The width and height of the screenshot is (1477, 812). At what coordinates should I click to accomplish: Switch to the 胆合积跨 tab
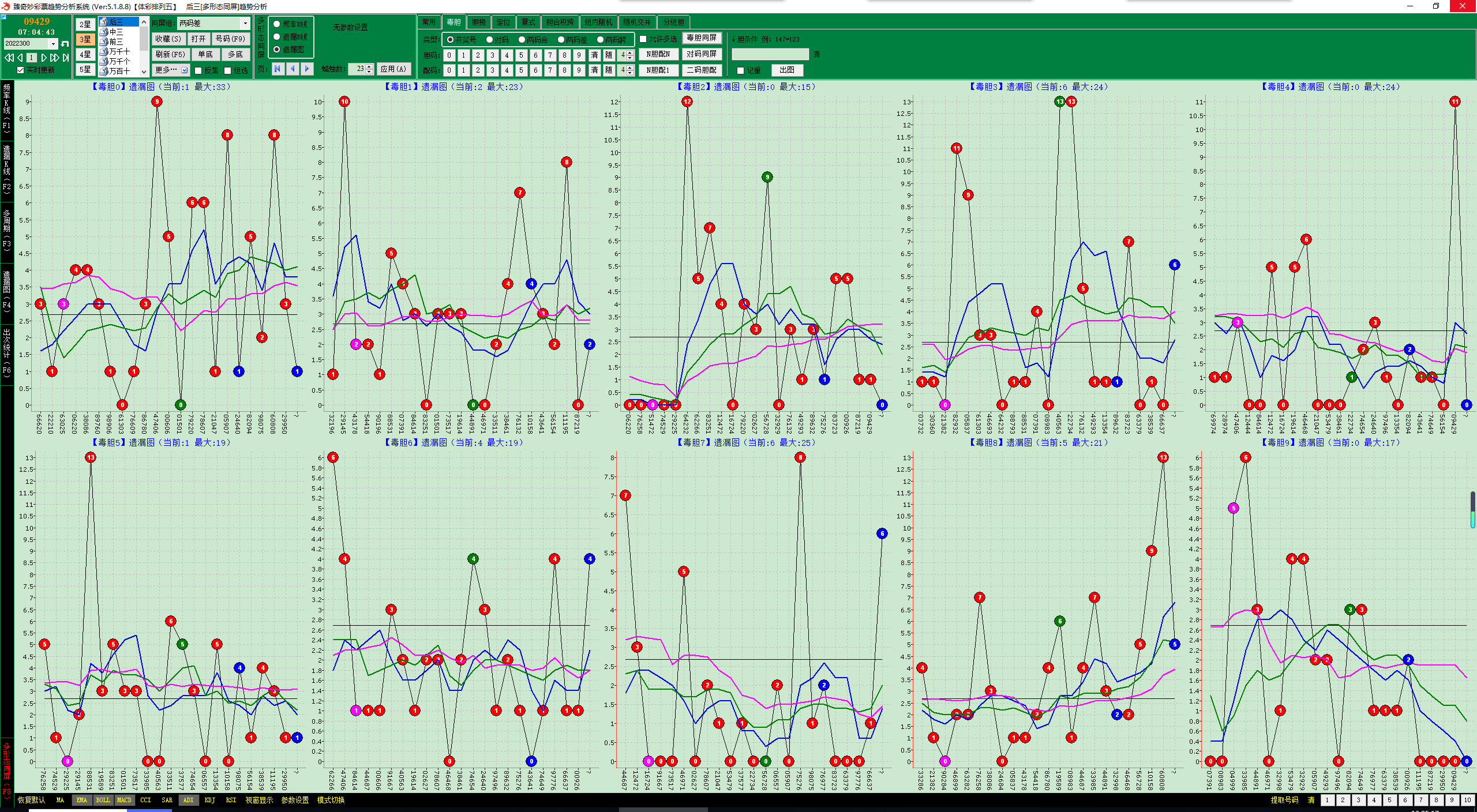click(560, 22)
